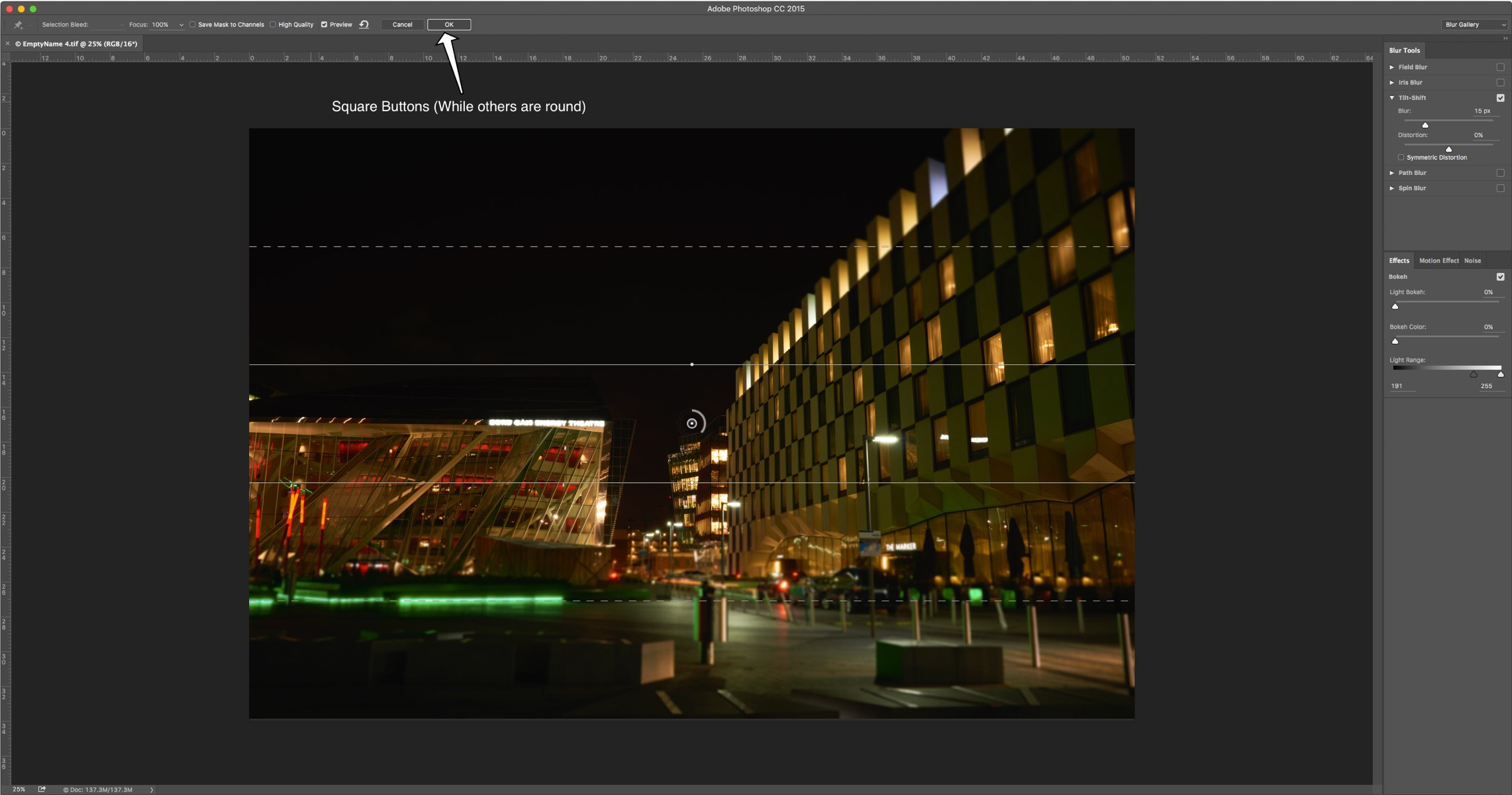The height and width of the screenshot is (795, 1512).
Task: Disable the Tilt-Shift checkbox
Action: (1500, 97)
